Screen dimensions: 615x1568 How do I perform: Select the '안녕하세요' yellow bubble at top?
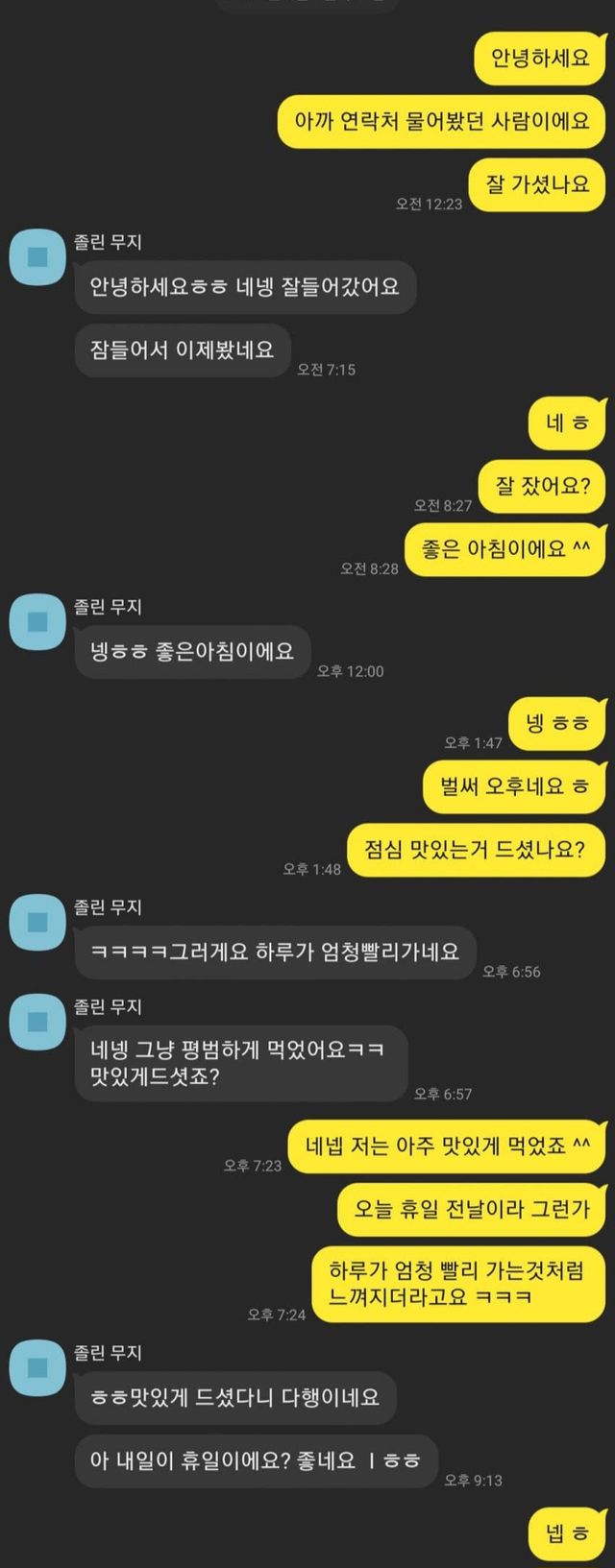point(540,59)
